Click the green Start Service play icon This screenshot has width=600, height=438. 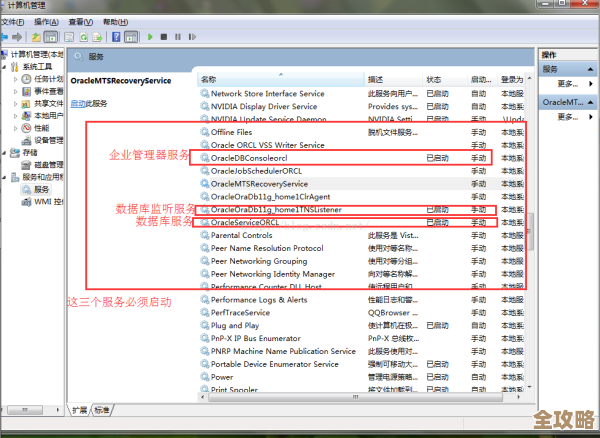click(x=149, y=37)
